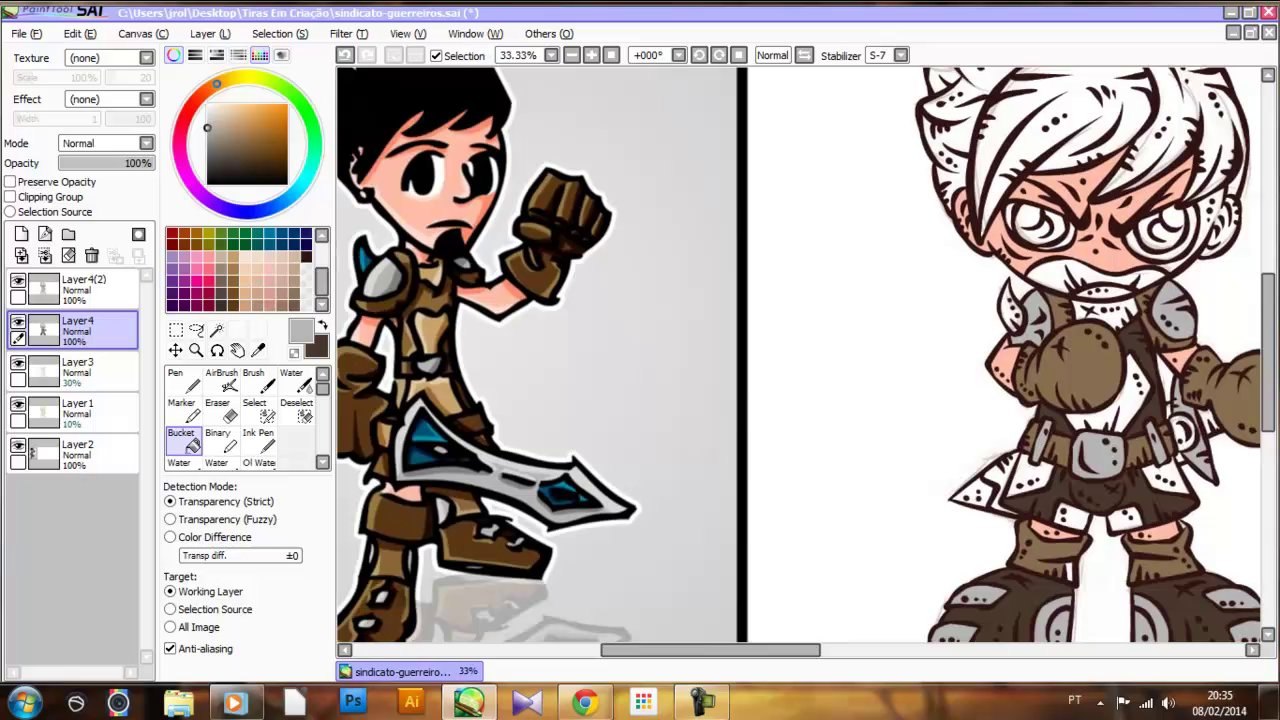Open the rotation angle dropdown
The width and height of the screenshot is (1280, 720).
click(x=678, y=55)
